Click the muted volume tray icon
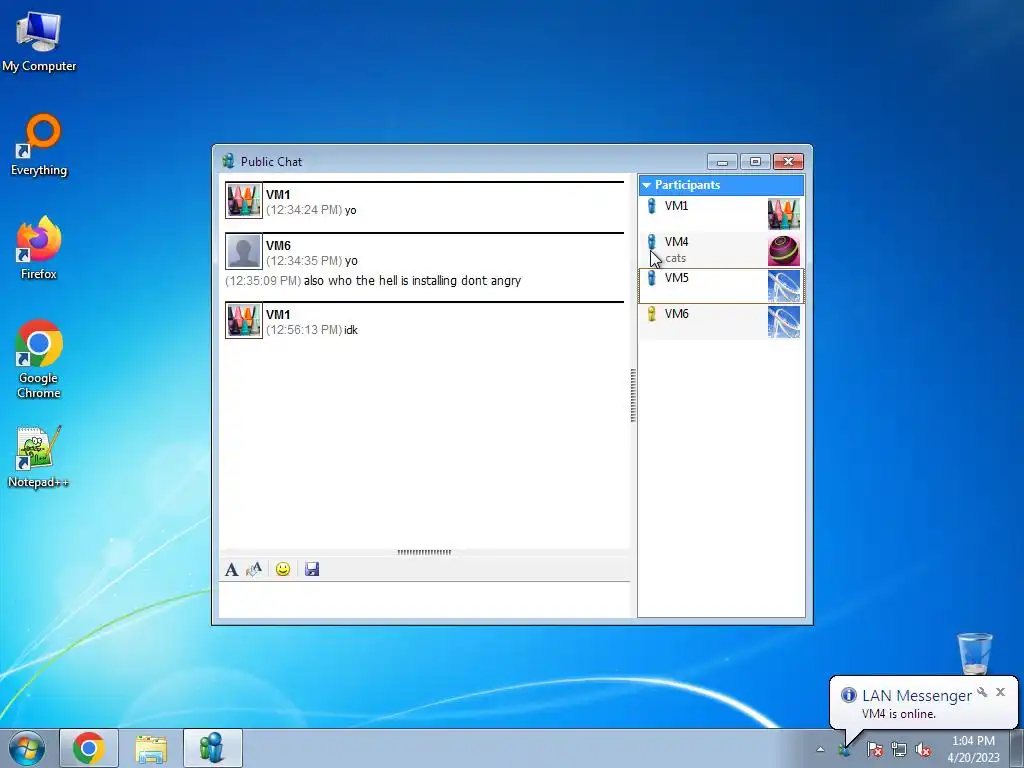 (923, 749)
